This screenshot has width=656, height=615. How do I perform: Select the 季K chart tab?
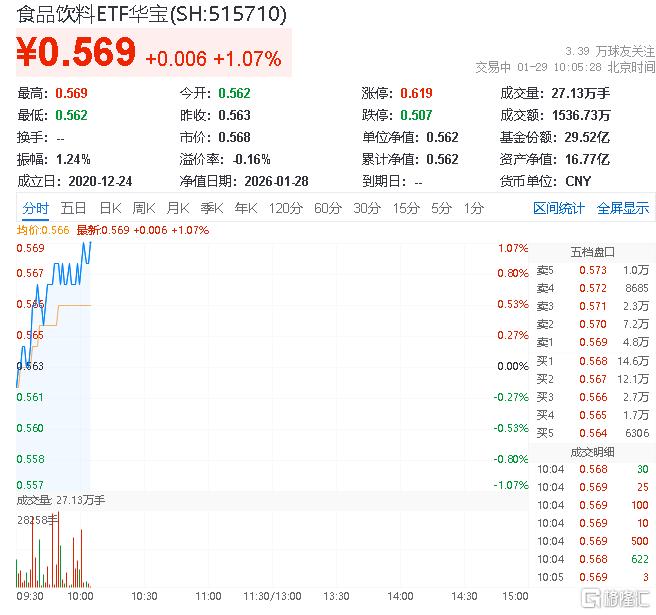[212, 208]
